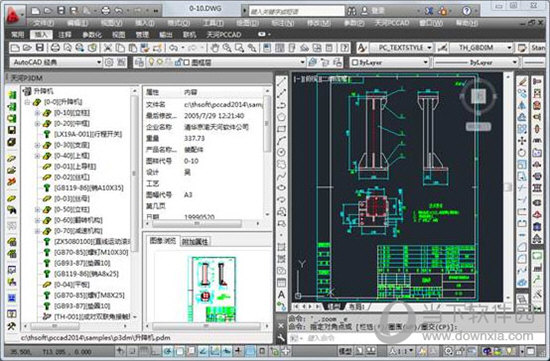The width and height of the screenshot is (550, 361).
Task: Expand the [0-10] tree node
Action: (38, 113)
